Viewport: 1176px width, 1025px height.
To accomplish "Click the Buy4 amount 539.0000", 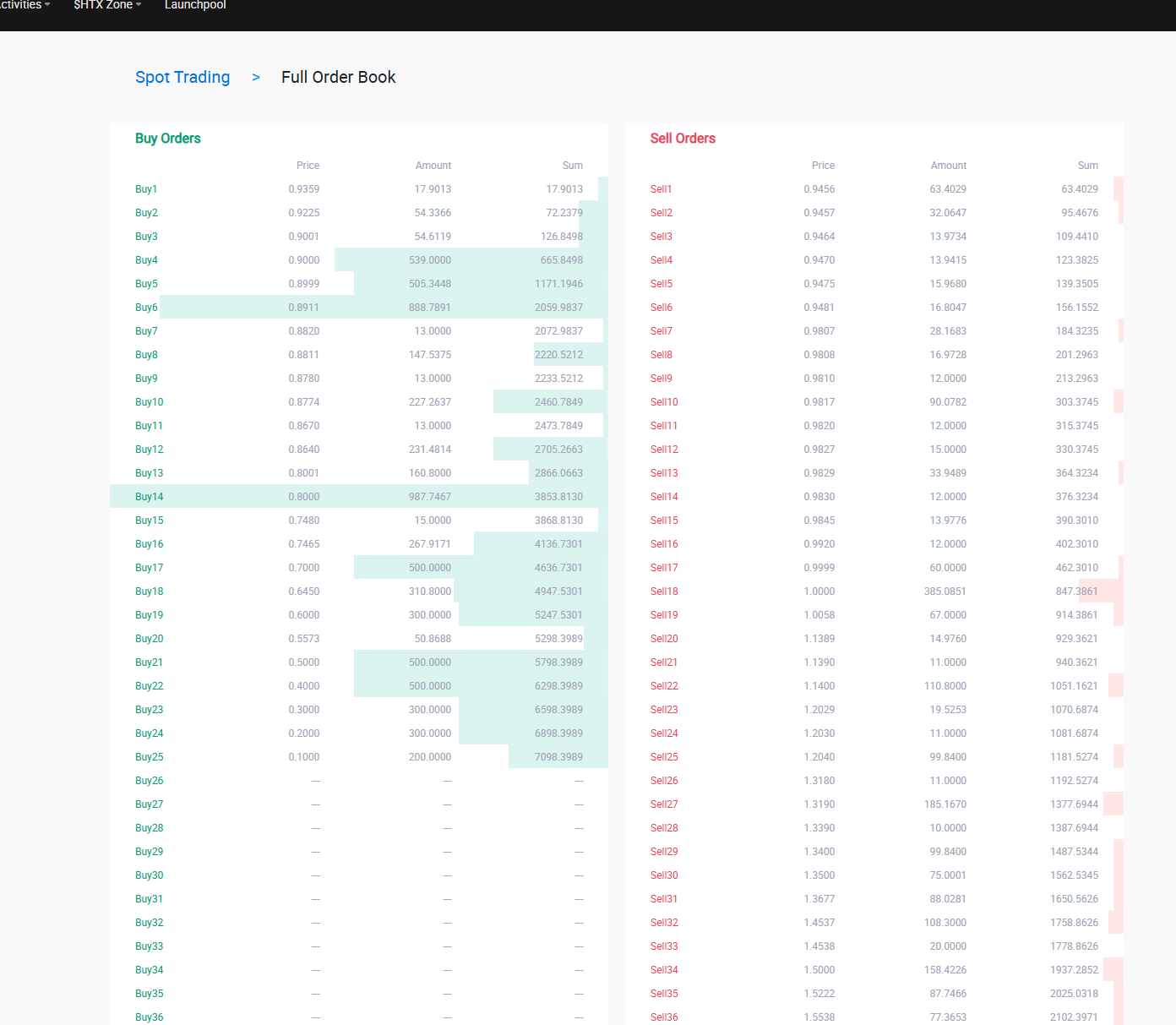I will pos(430,260).
